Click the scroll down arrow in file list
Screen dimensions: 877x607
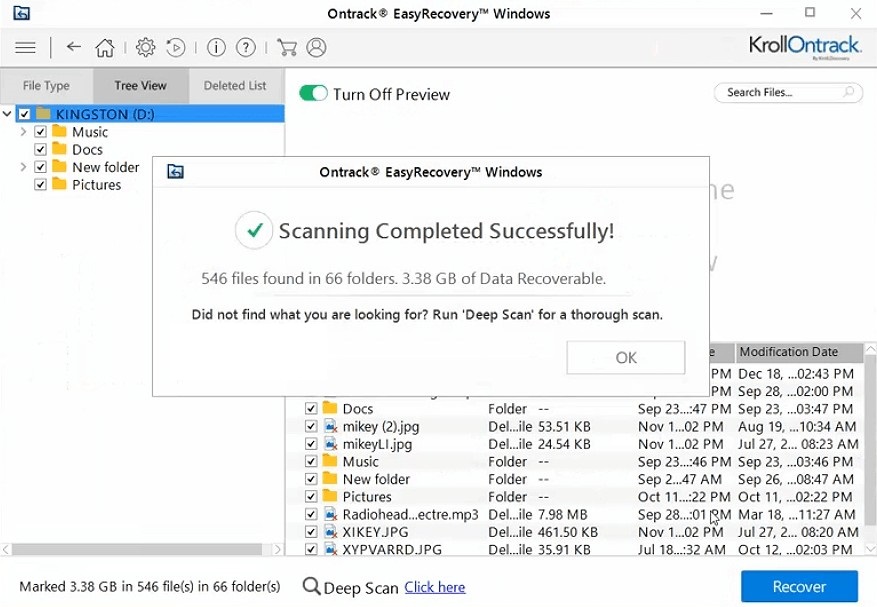click(x=870, y=549)
